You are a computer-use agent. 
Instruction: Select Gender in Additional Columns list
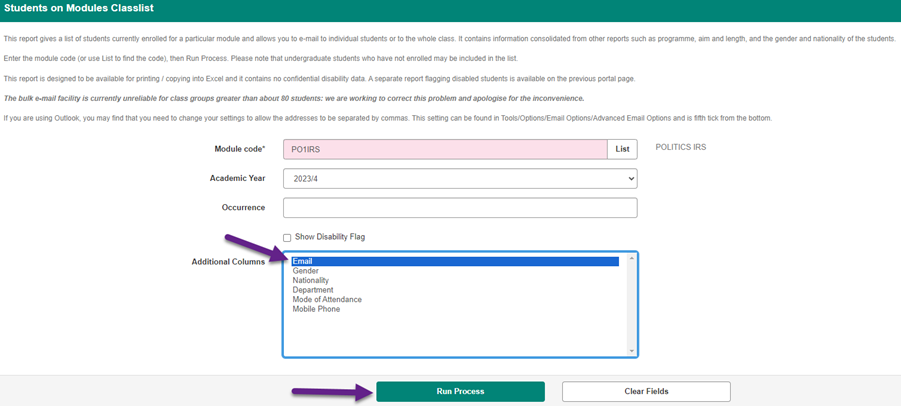[306, 271]
